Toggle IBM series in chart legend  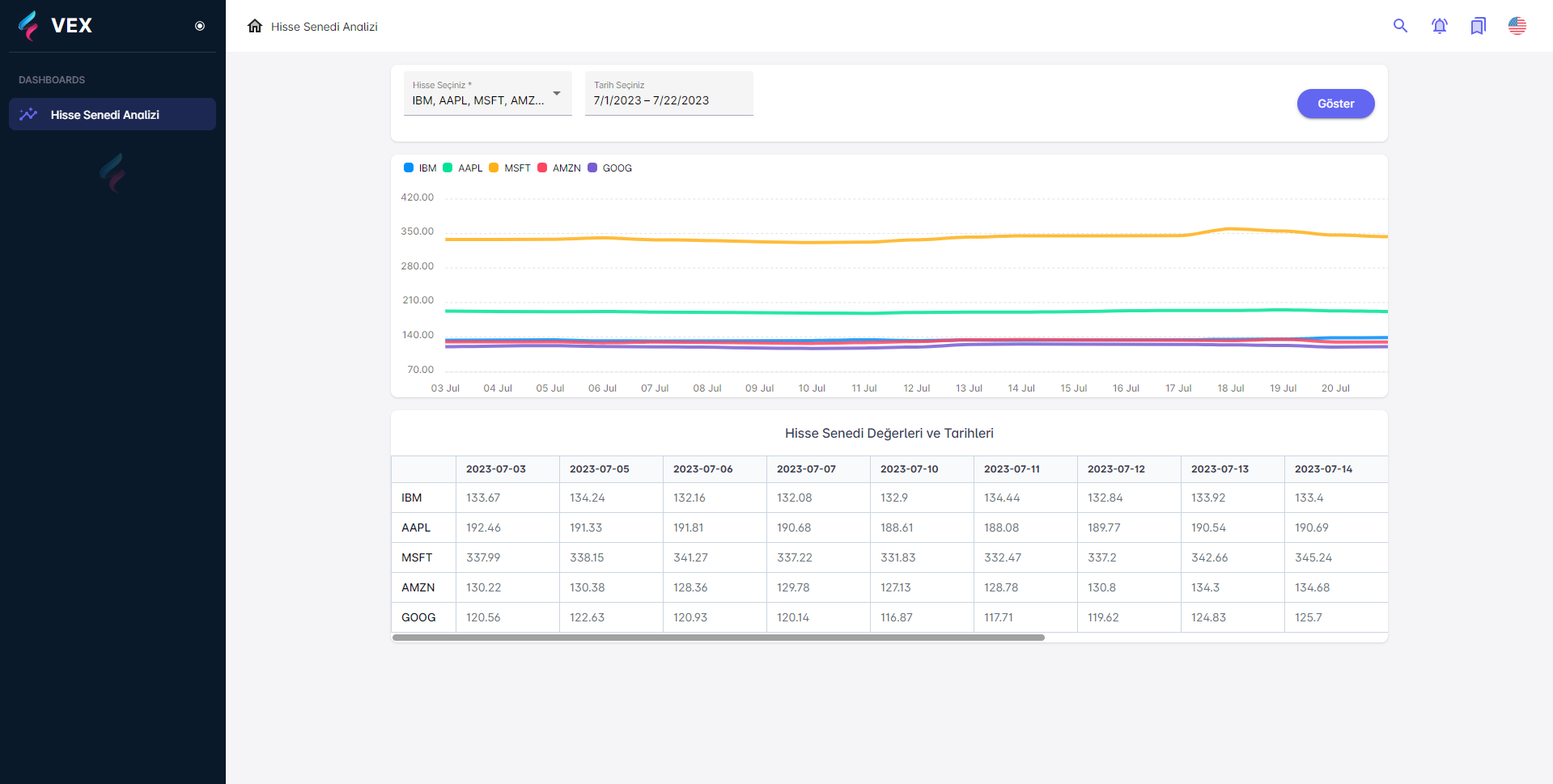click(420, 168)
